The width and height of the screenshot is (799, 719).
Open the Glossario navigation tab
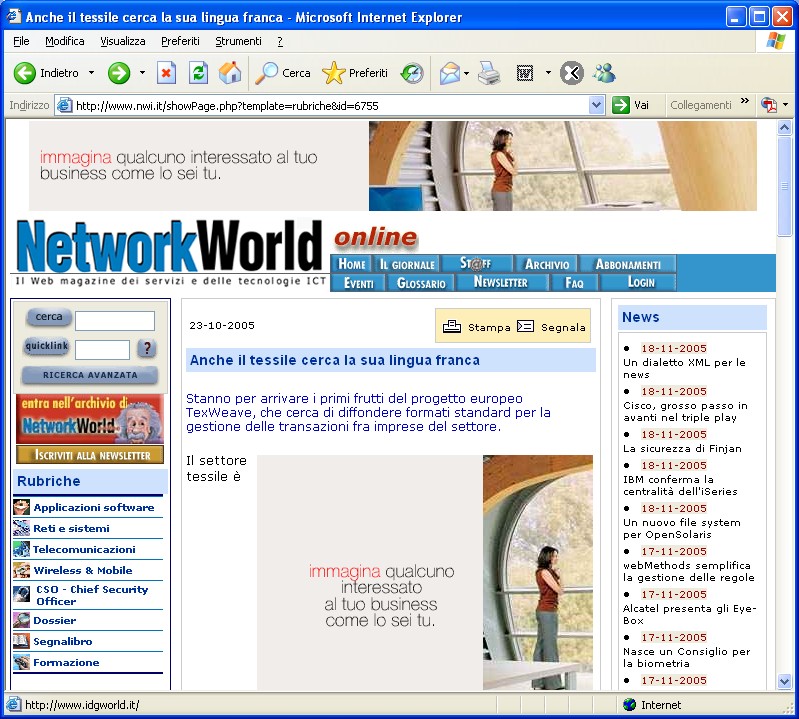tap(421, 283)
